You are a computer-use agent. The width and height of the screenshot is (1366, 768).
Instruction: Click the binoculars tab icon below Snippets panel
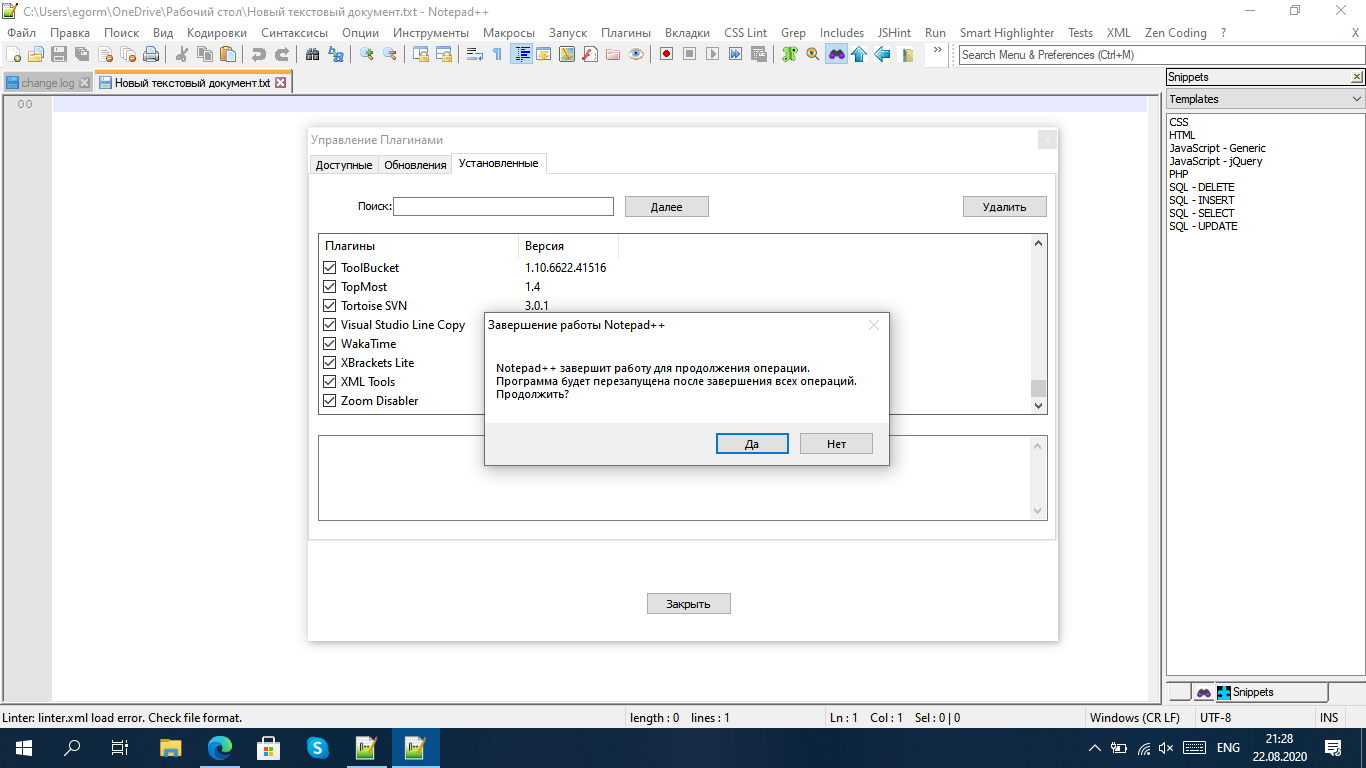[x=1204, y=692]
